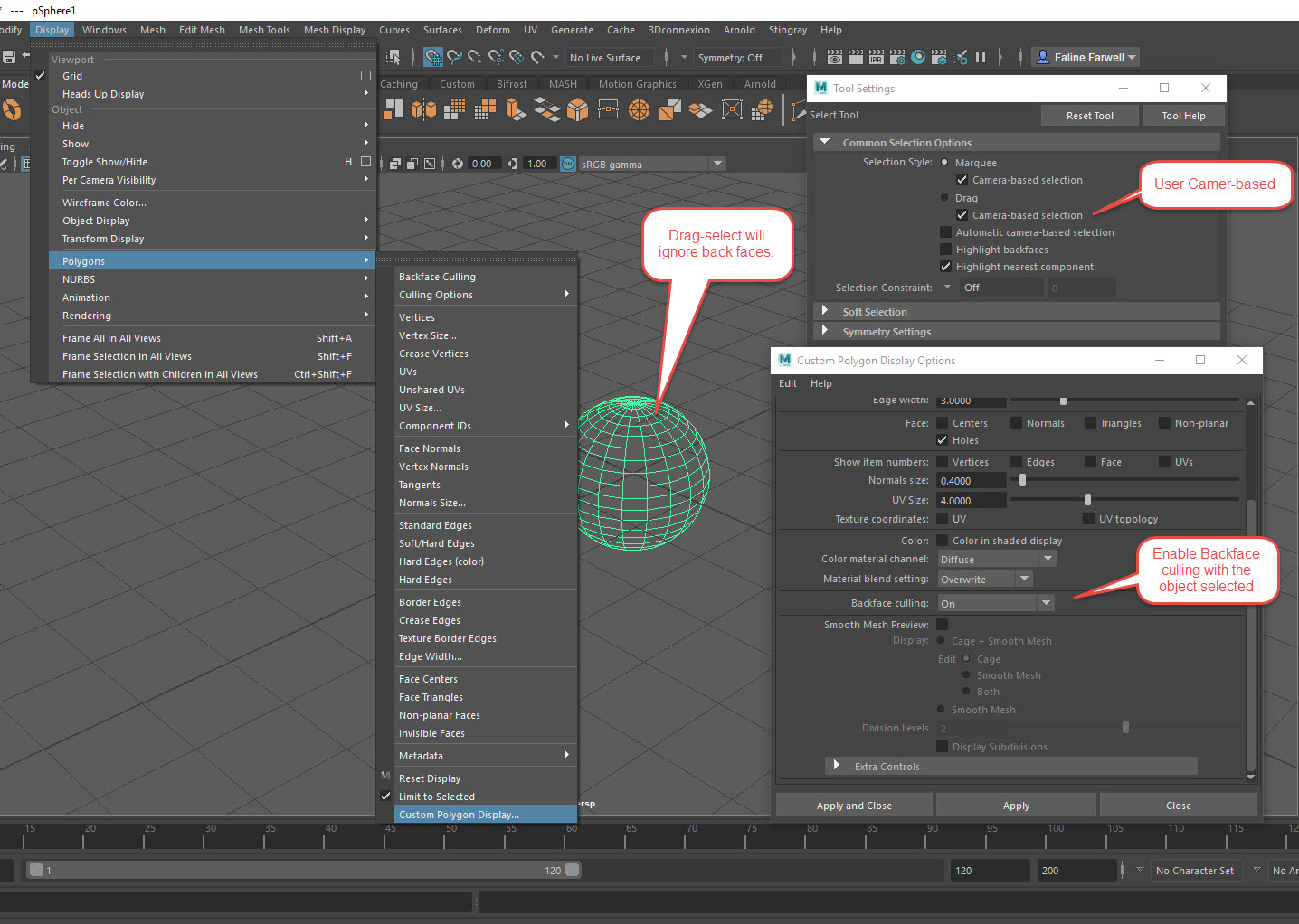Choose Custom Polygon Display from the Polygons submenu
The width and height of the screenshot is (1299, 924).
click(461, 814)
